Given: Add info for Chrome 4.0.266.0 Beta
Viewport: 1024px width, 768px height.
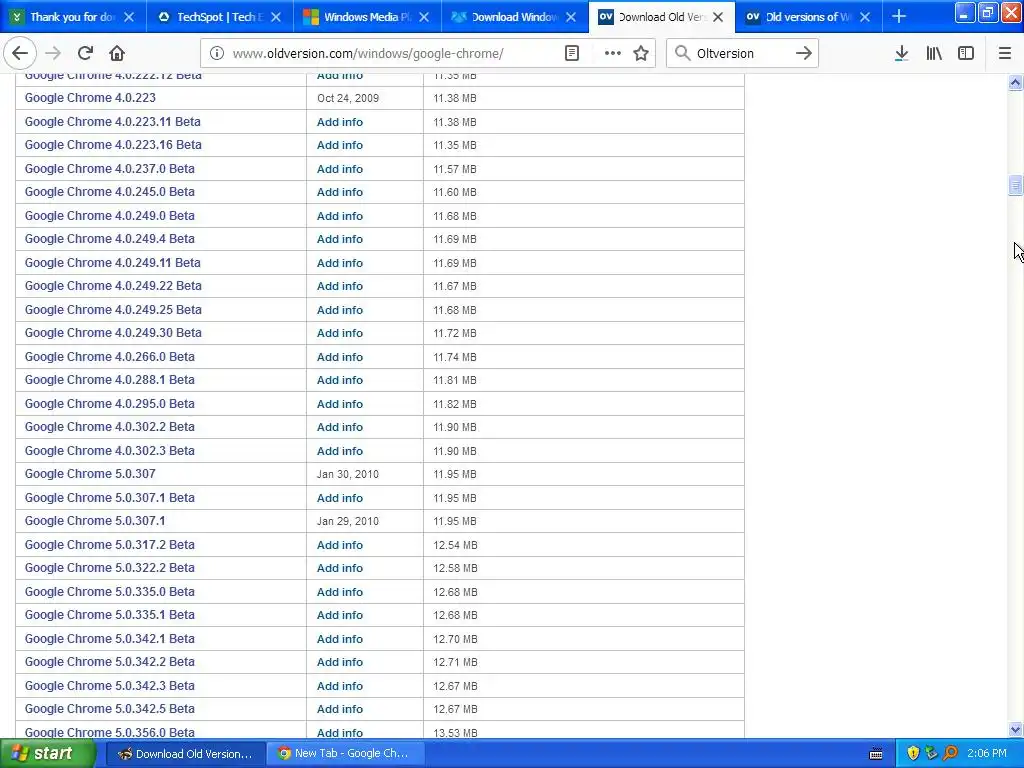Looking at the screenshot, I should coord(340,357).
